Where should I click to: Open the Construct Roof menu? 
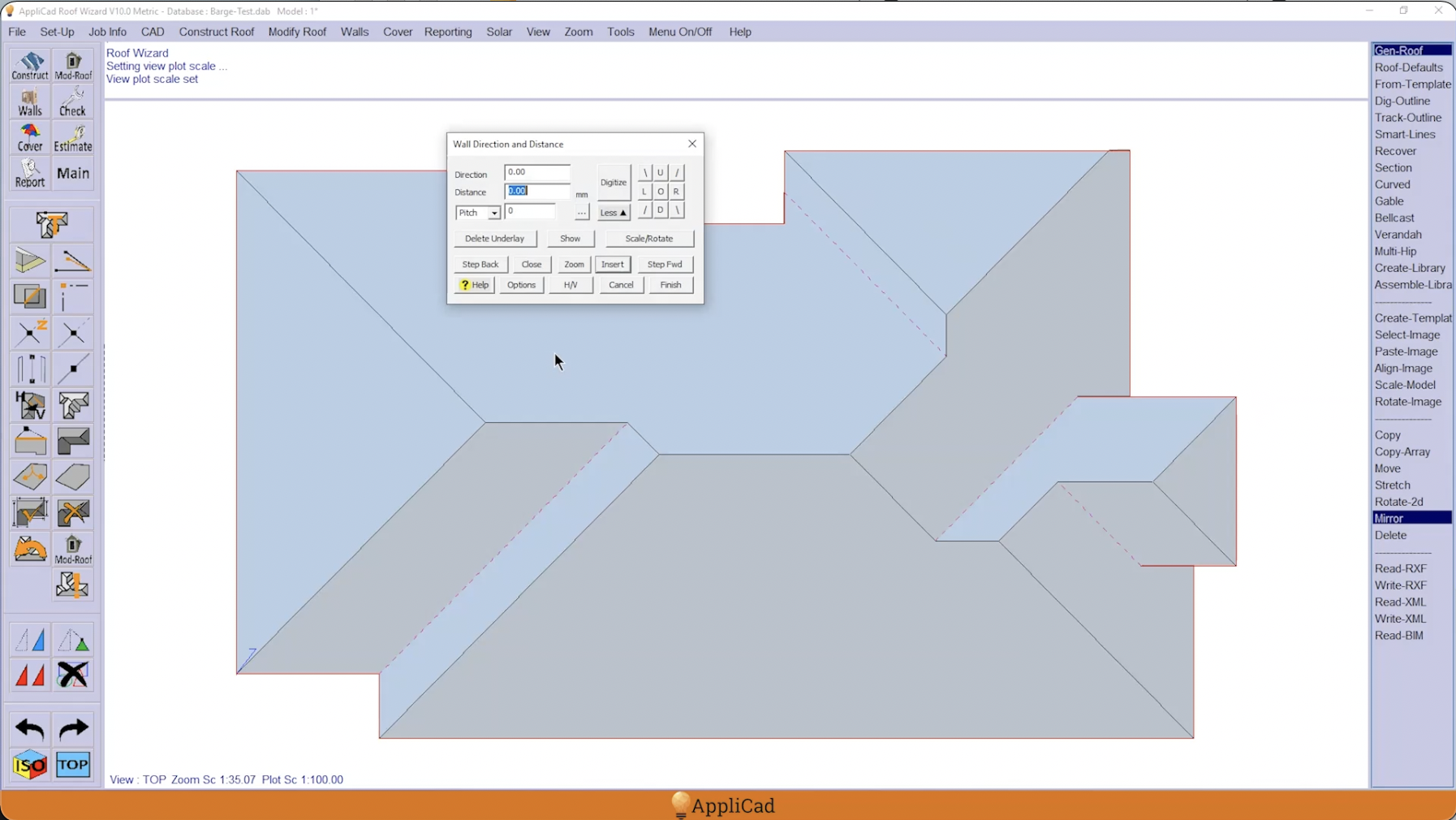pos(216,32)
